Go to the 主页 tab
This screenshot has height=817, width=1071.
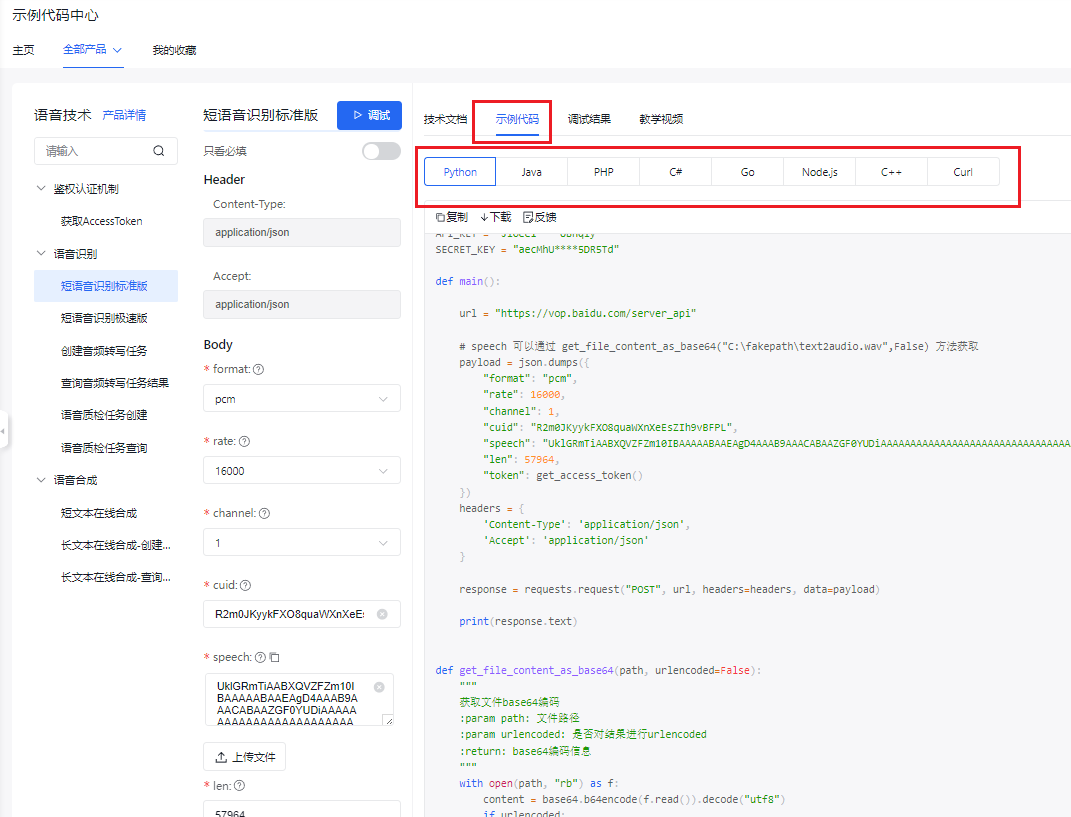click(x=23, y=50)
